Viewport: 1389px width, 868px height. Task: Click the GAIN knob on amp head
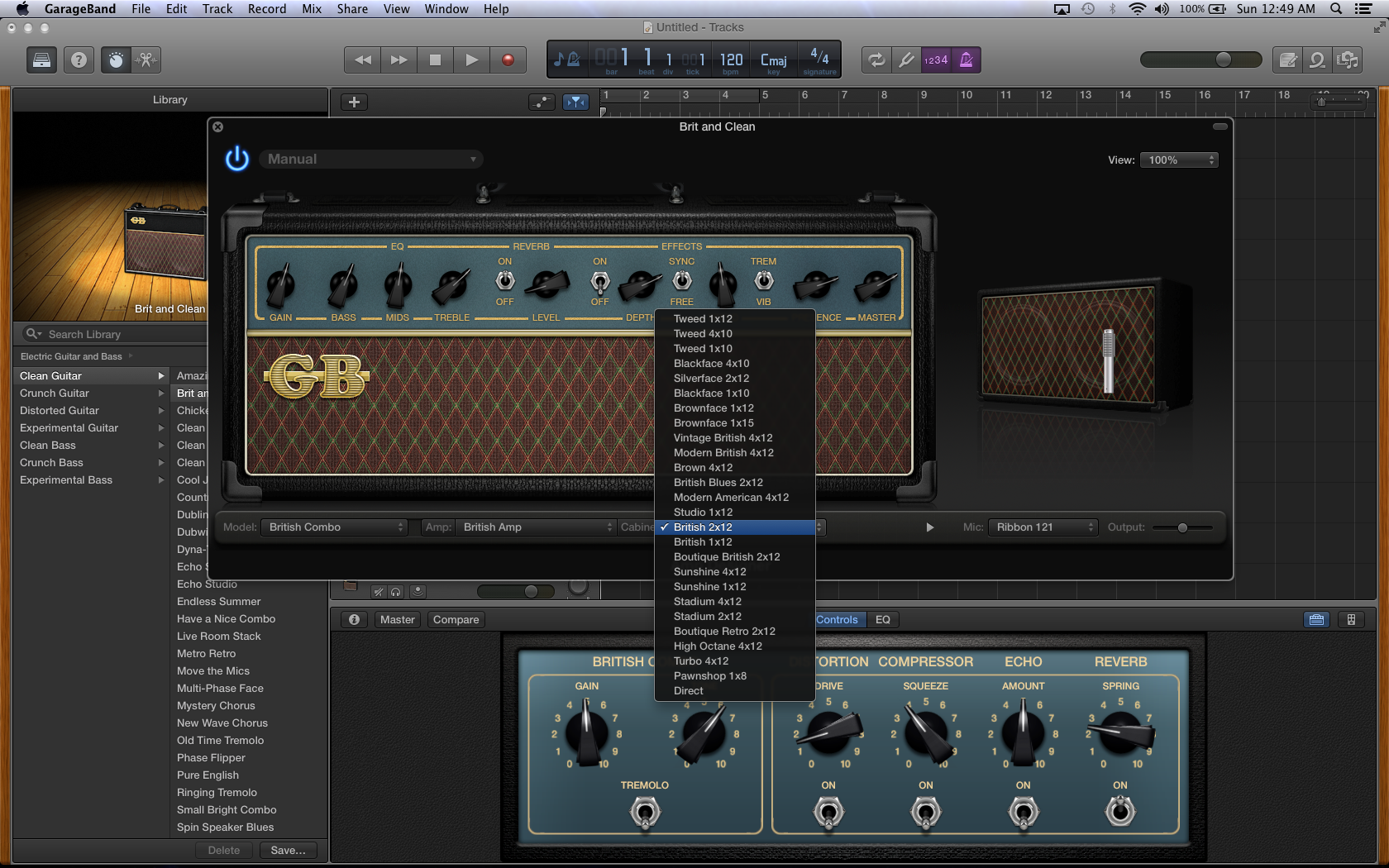point(281,286)
